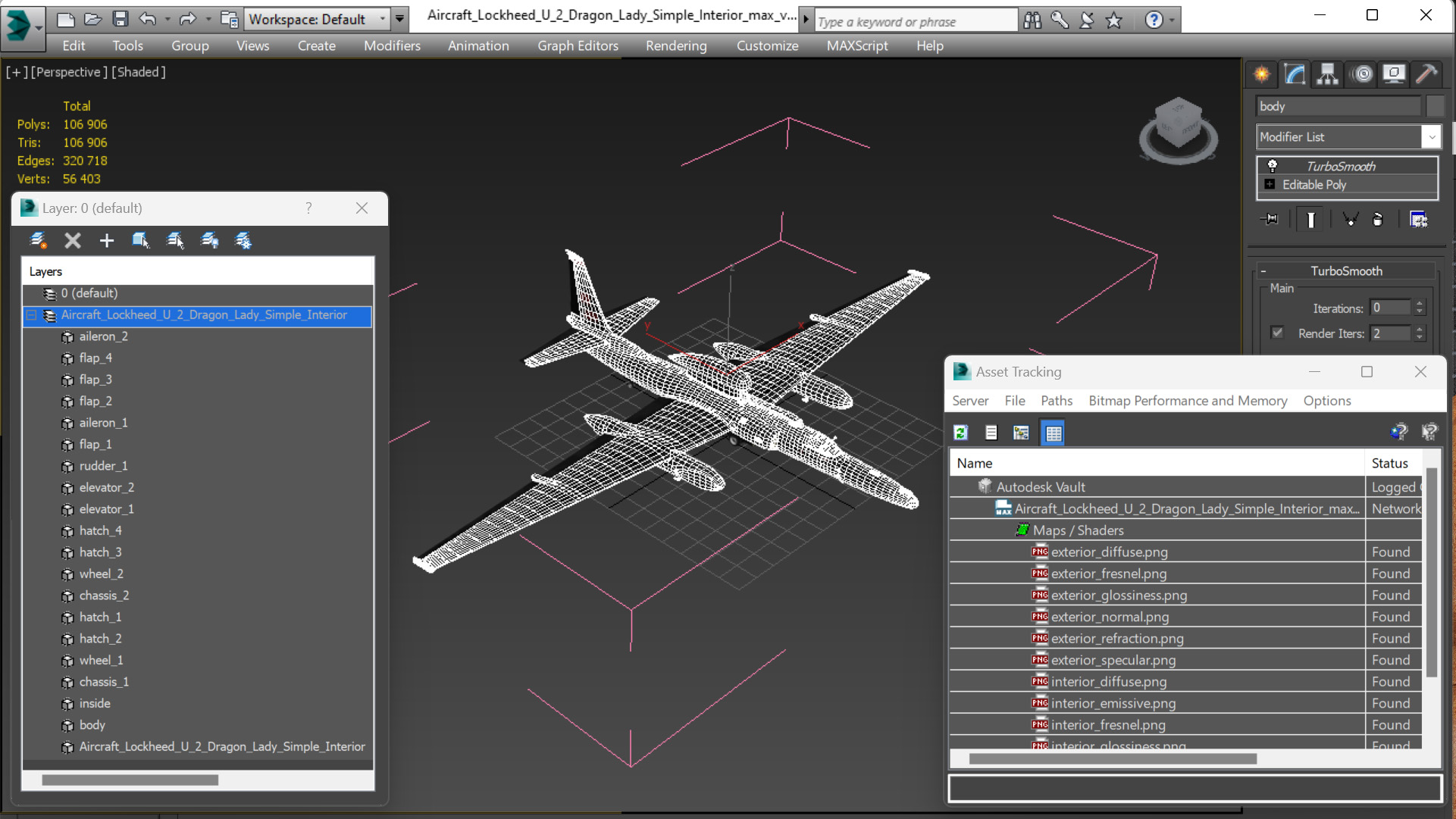
Task: Click Select Highlighted Objects layer icon
Action: (x=140, y=241)
